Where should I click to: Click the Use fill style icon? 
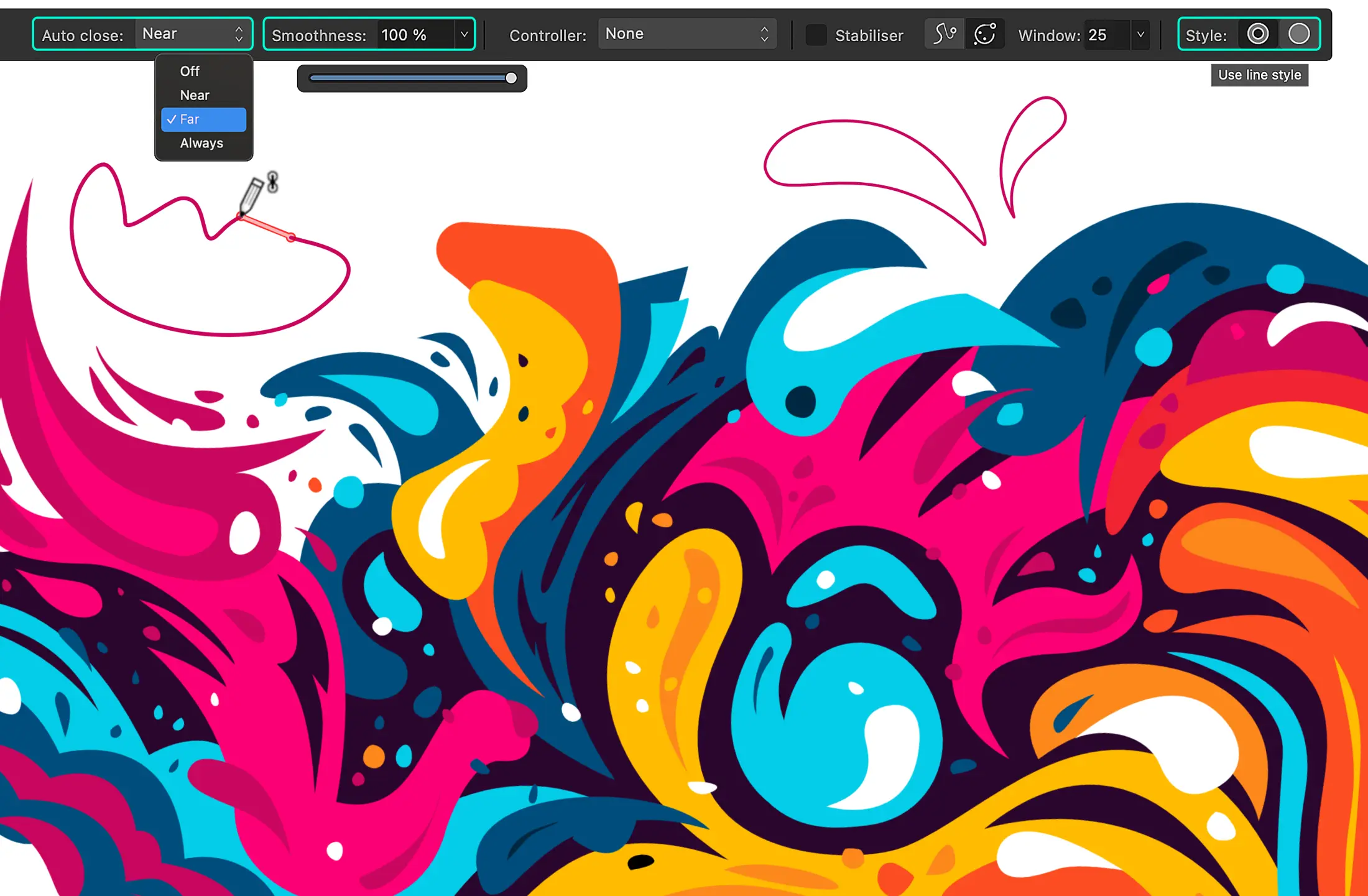(1298, 34)
